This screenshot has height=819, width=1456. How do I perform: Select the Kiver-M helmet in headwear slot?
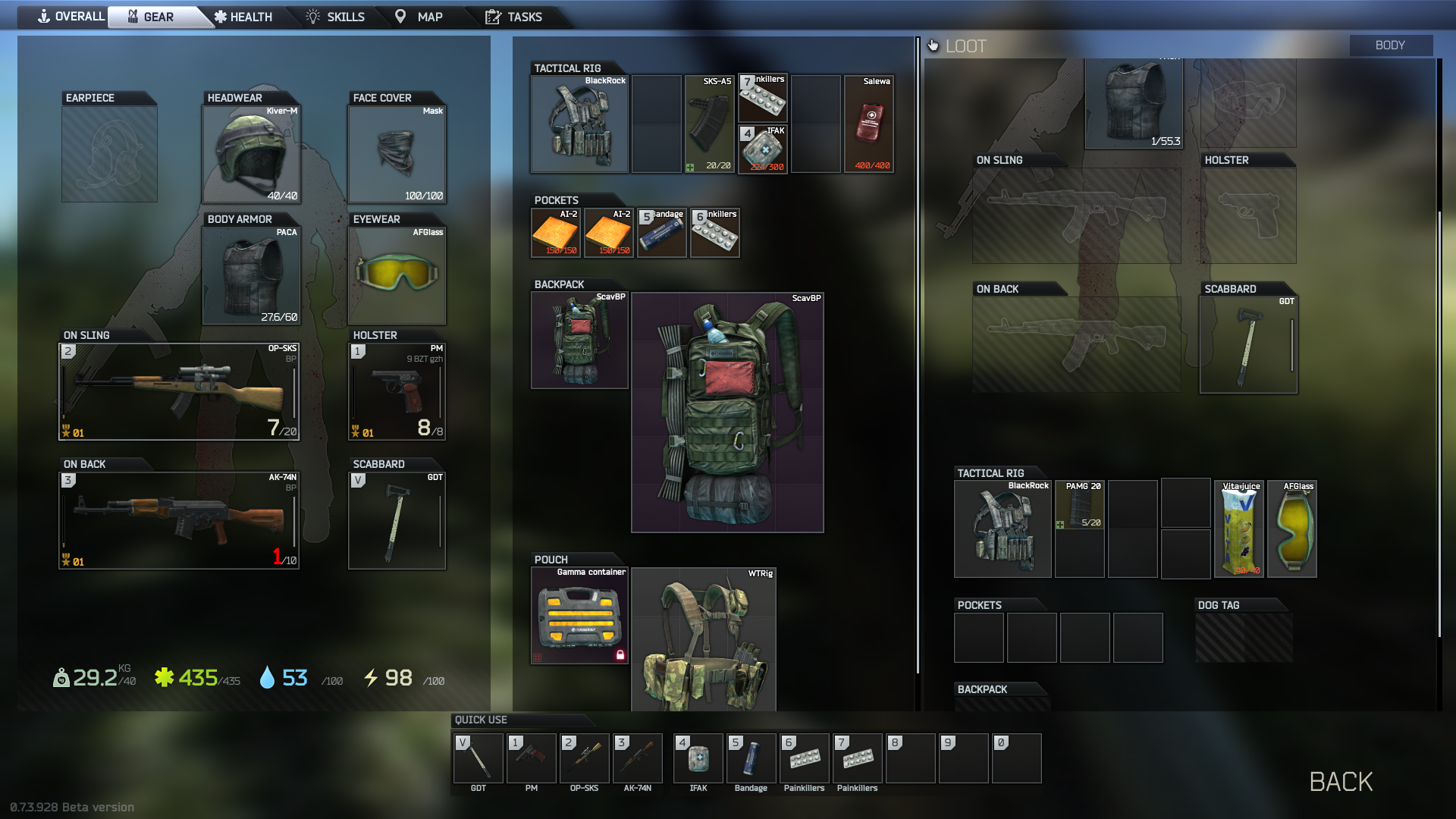251,154
